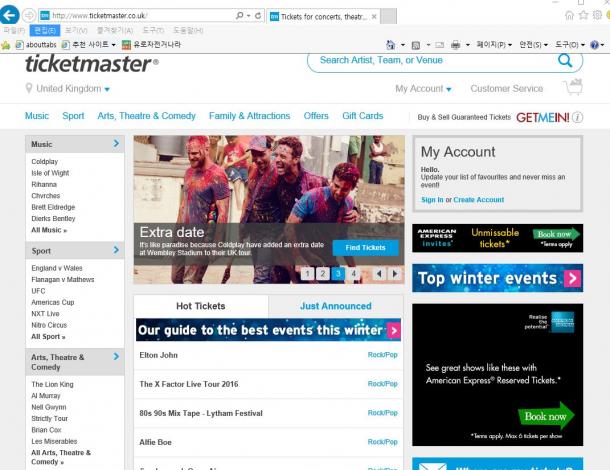Open favorites with the star icon
The width and height of the screenshot is (610, 470).
point(583,15)
